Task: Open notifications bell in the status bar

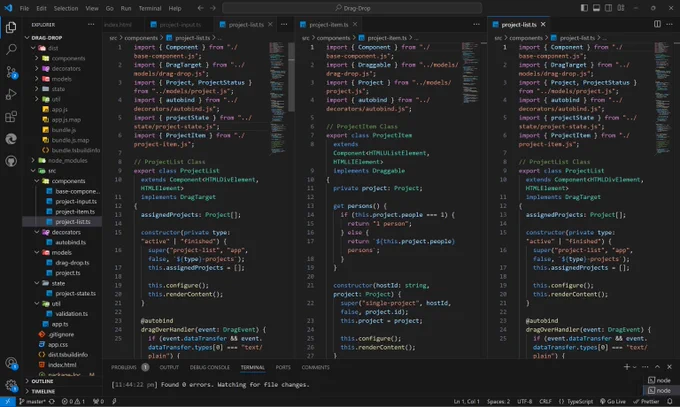Action: point(670,401)
